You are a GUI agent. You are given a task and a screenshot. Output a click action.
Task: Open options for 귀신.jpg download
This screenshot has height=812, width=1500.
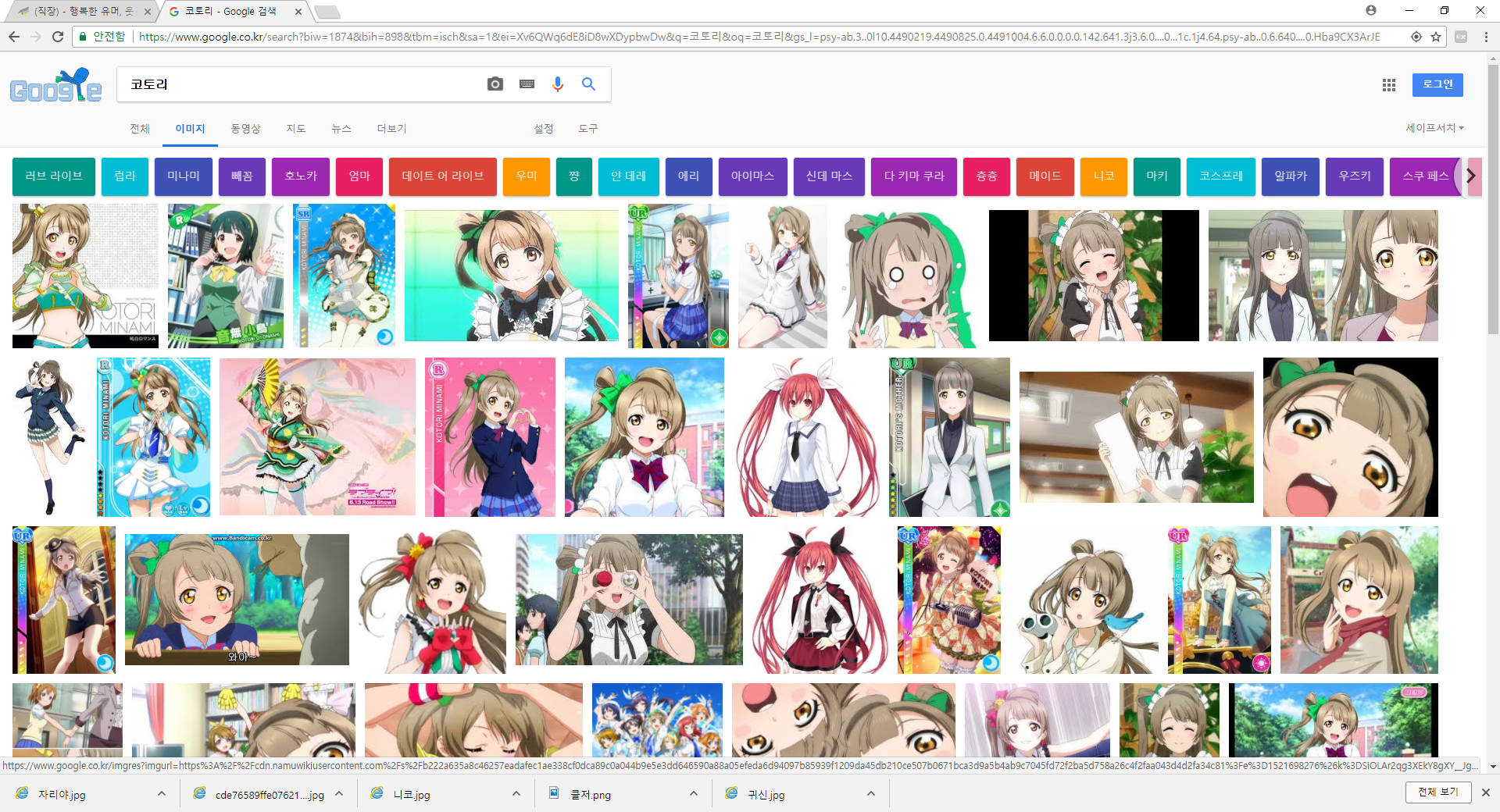871,794
